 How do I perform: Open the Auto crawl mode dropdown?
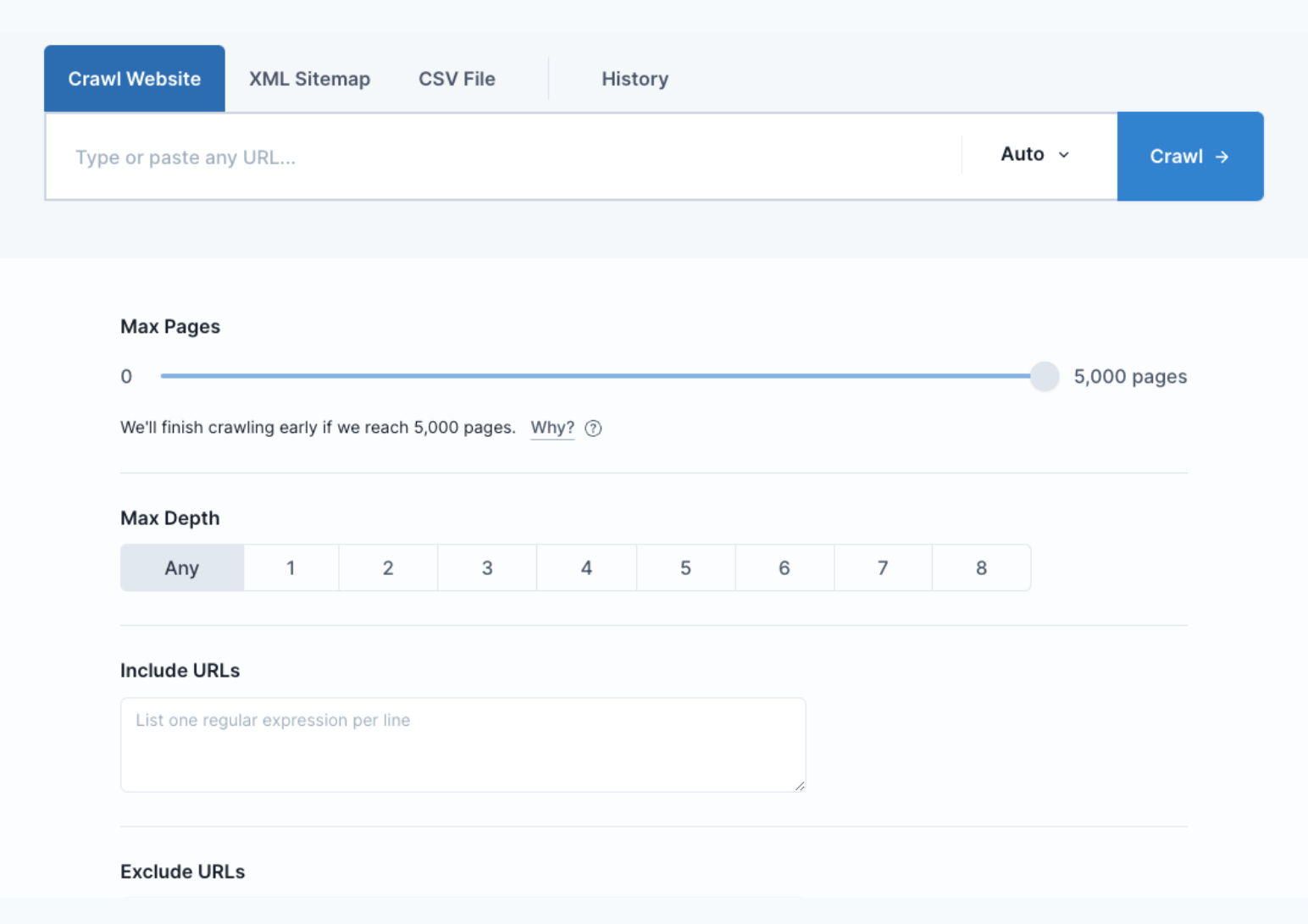click(x=1034, y=155)
